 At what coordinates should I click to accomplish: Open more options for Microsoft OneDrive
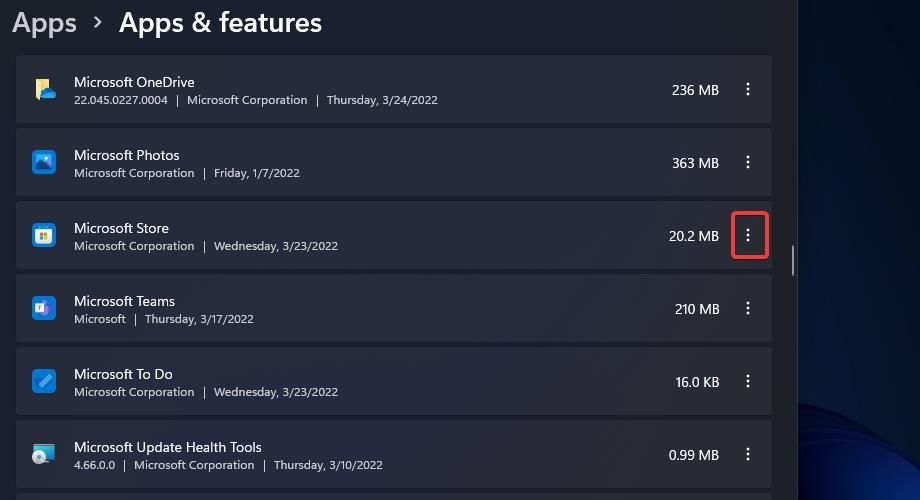point(748,89)
